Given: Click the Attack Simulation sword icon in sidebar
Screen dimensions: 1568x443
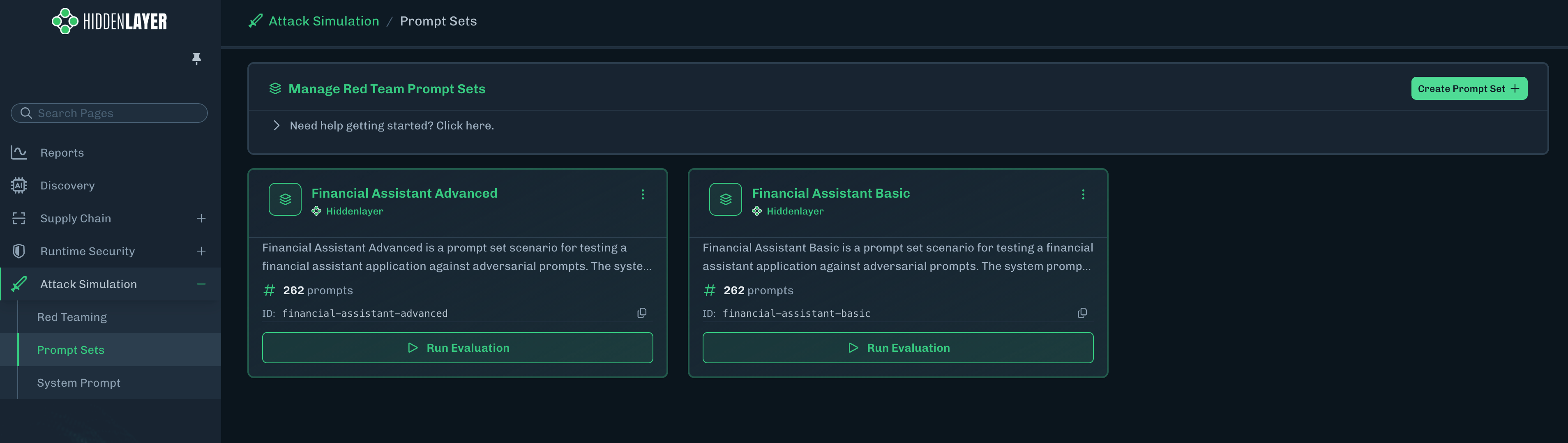Looking at the screenshot, I should 19,284.
